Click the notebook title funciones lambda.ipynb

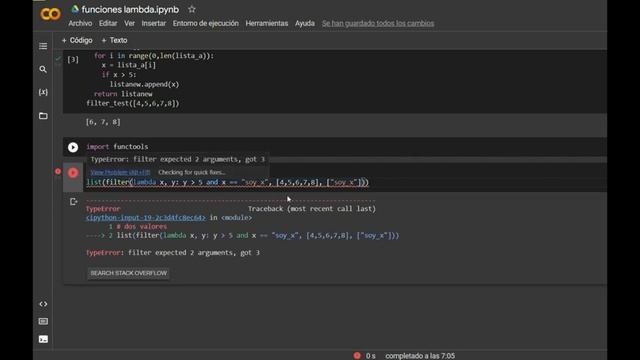pyautogui.click(x=130, y=9)
